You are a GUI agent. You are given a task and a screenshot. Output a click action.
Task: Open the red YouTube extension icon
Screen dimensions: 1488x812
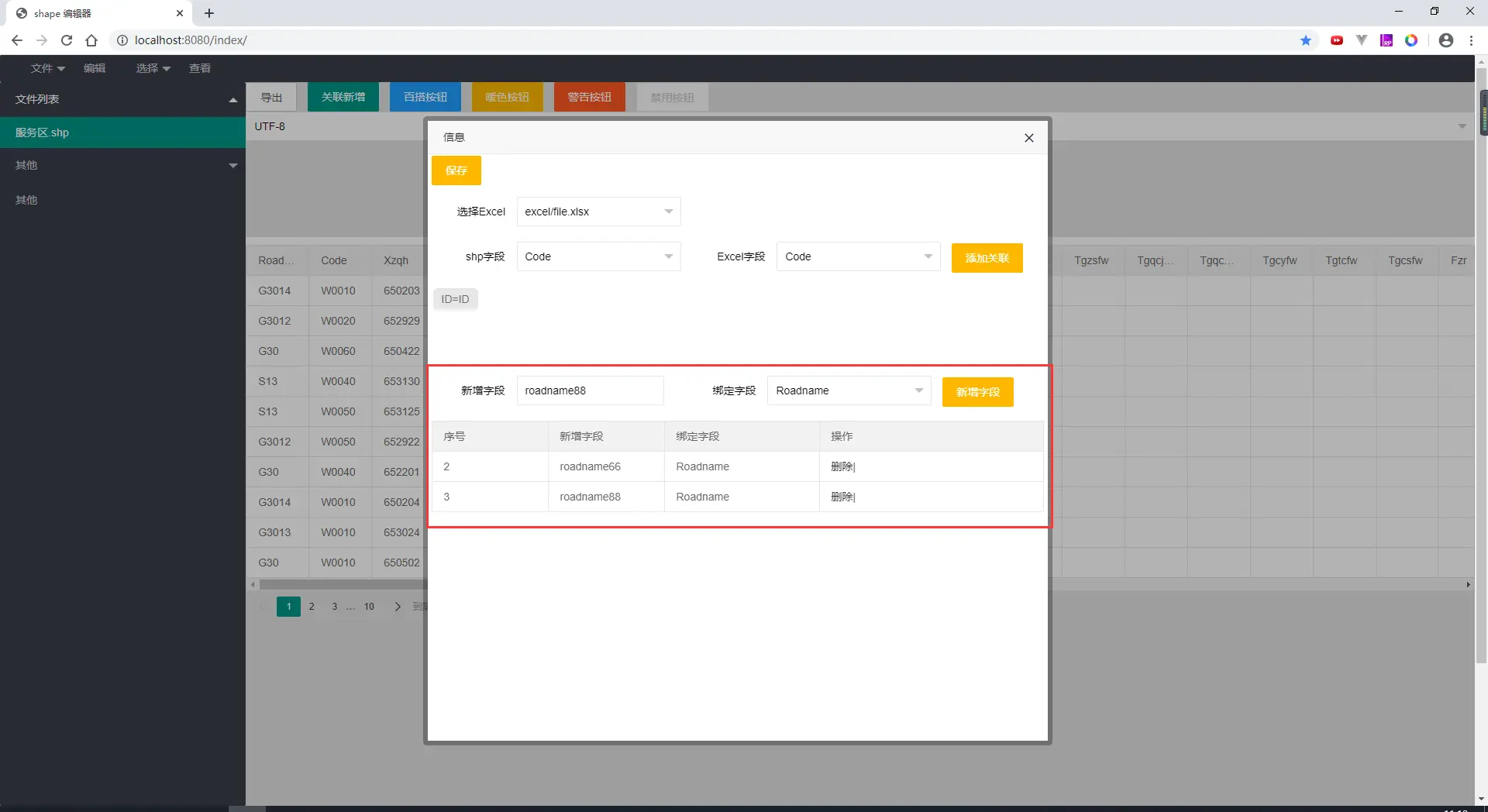pyautogui.click(x=1337, y=40)
